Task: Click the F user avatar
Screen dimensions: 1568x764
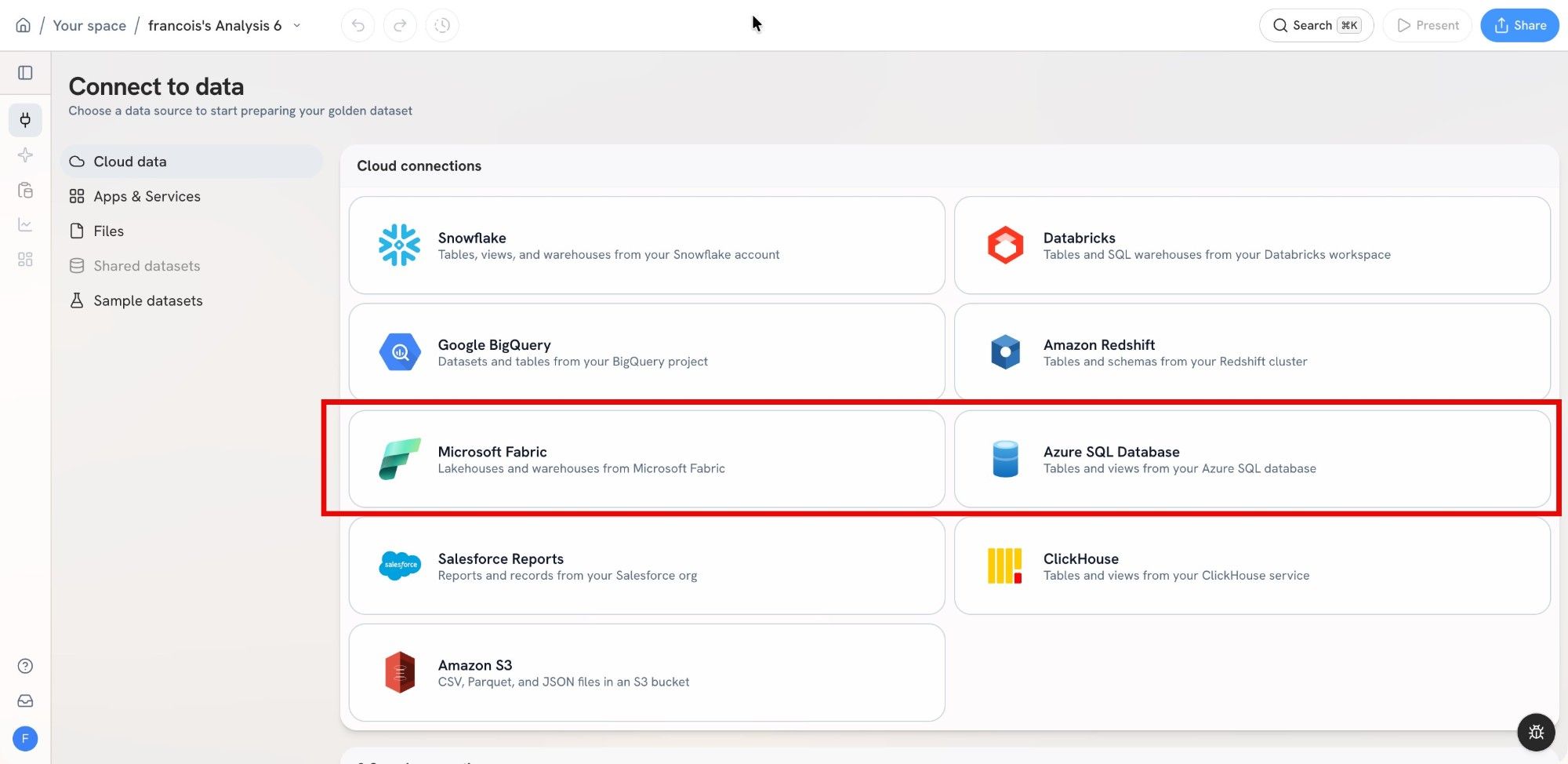Action: 25,739
